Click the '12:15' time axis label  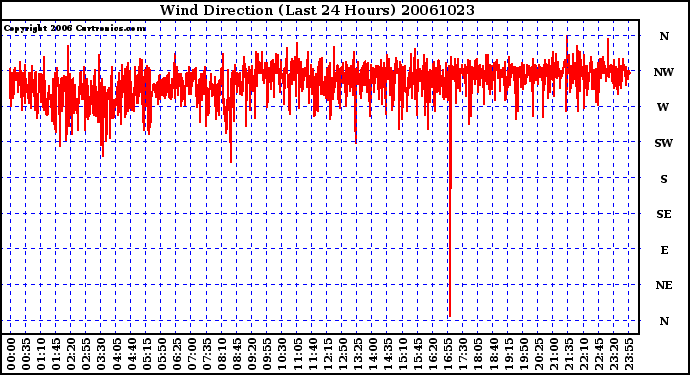327,354
